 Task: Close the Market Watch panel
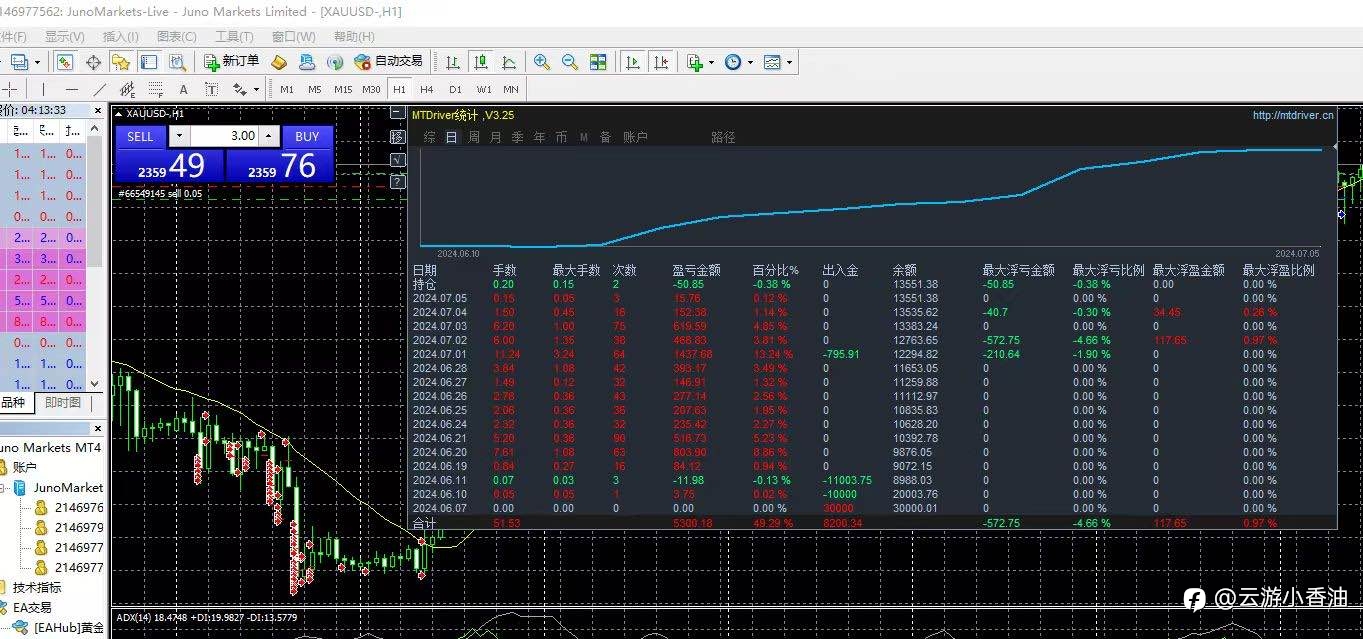tap(96, 110)
